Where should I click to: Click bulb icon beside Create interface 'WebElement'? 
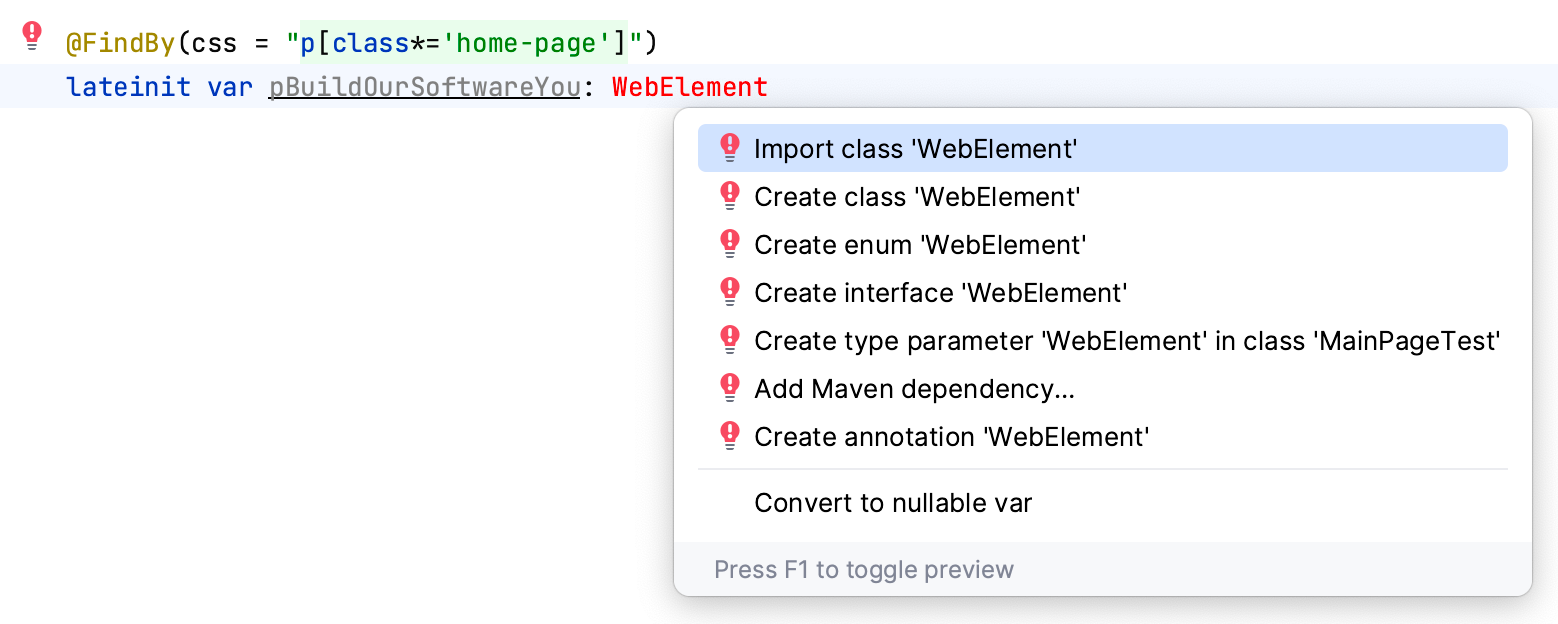(x=730, y=292)
